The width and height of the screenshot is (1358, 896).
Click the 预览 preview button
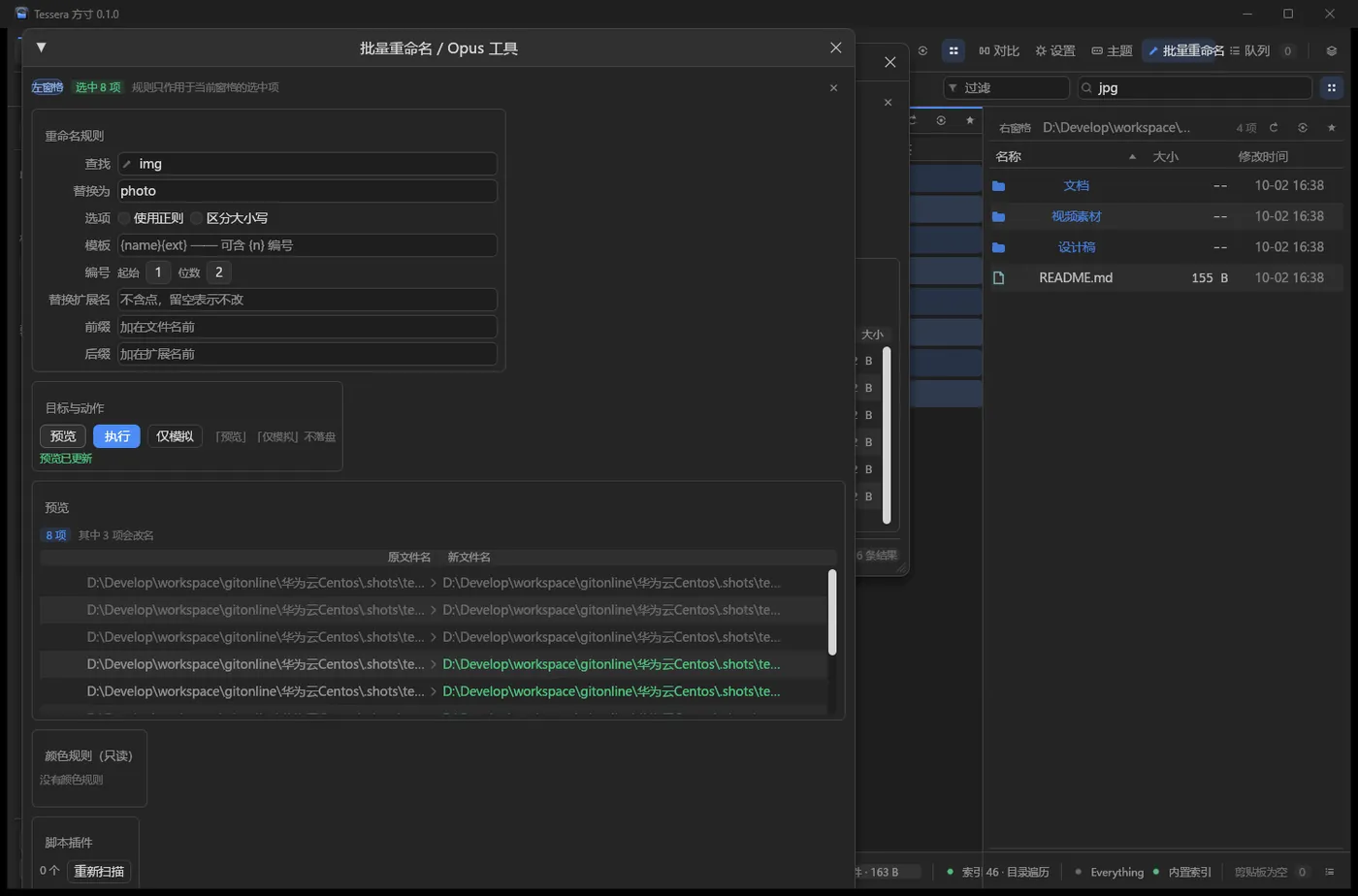(x=63, y=436)
